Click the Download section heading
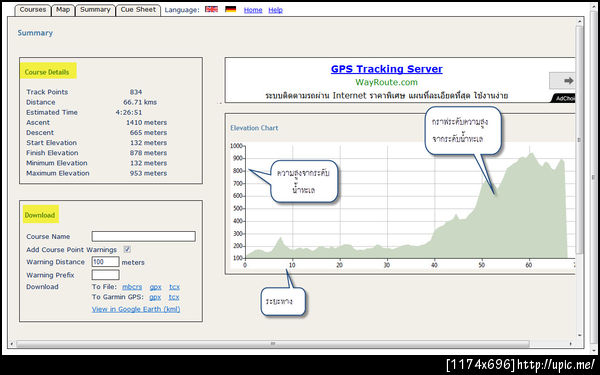This screenshot has width=600, height=375. 40,215
